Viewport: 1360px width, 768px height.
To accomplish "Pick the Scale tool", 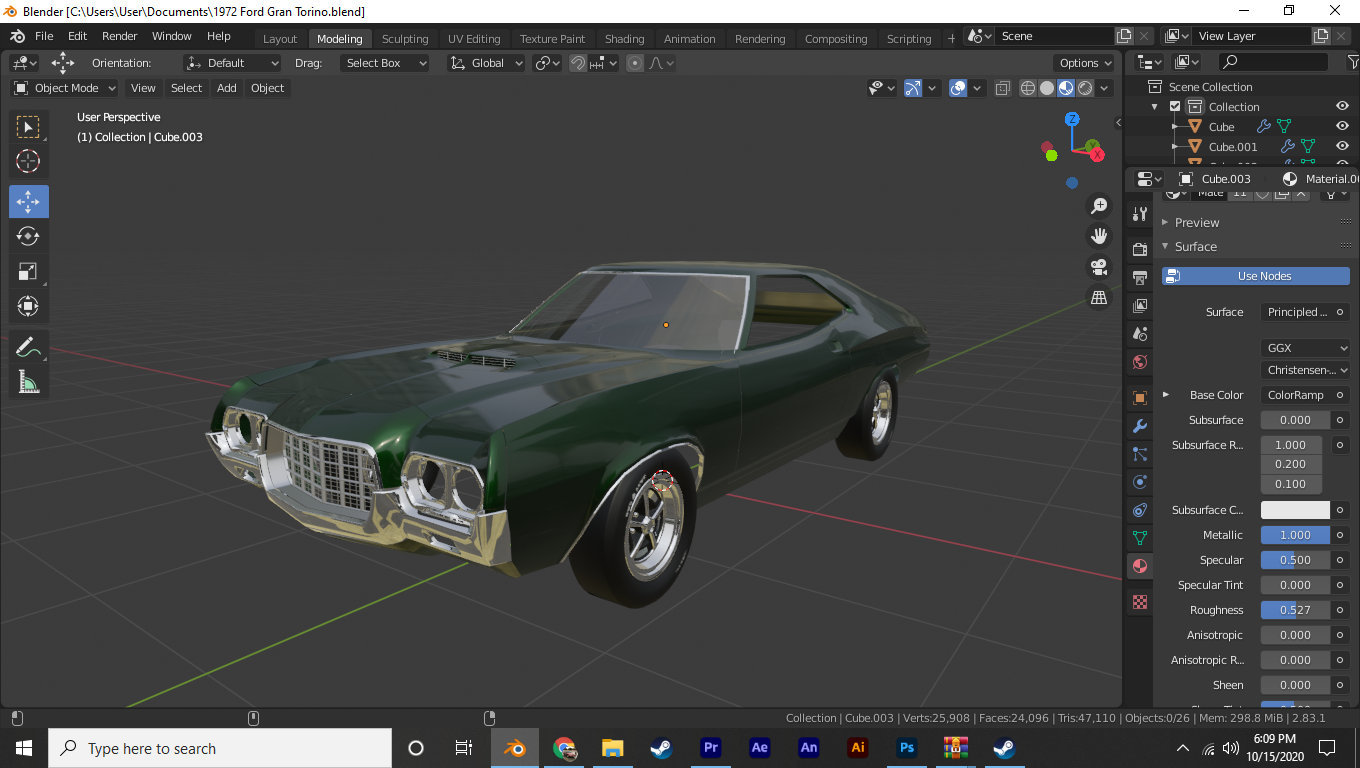I will click(28, 271).
